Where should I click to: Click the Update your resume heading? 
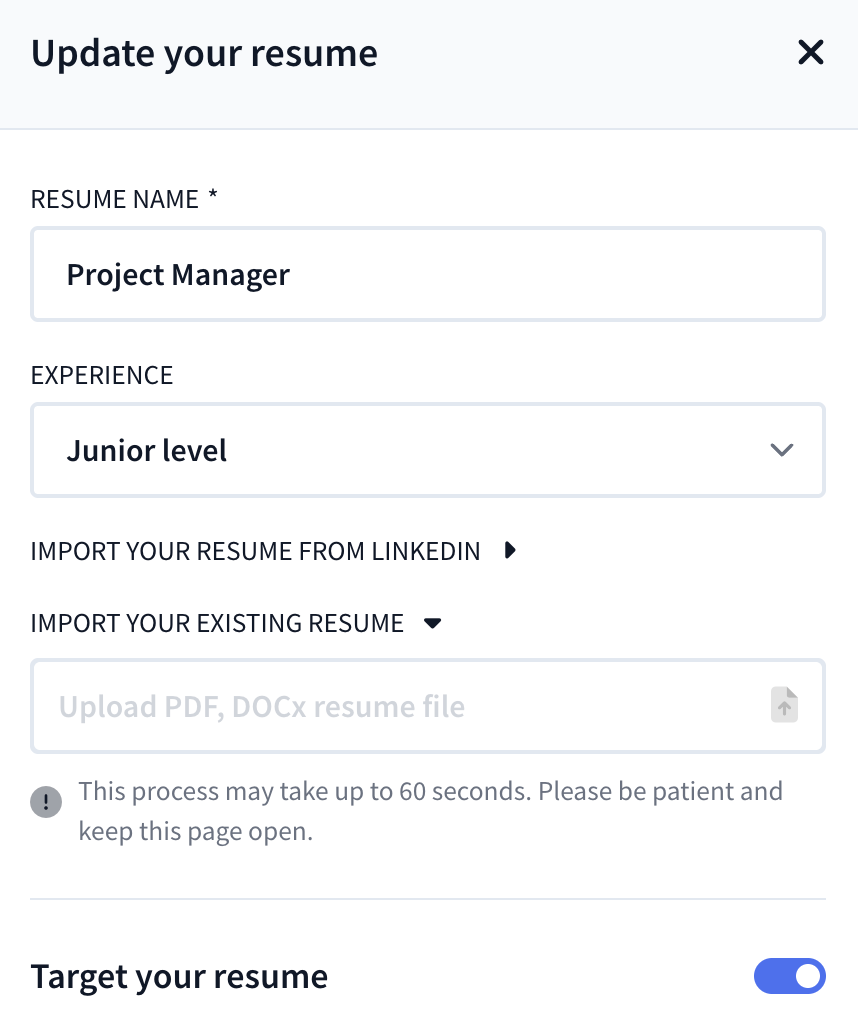pyautogui.click(x=204, y=53)
